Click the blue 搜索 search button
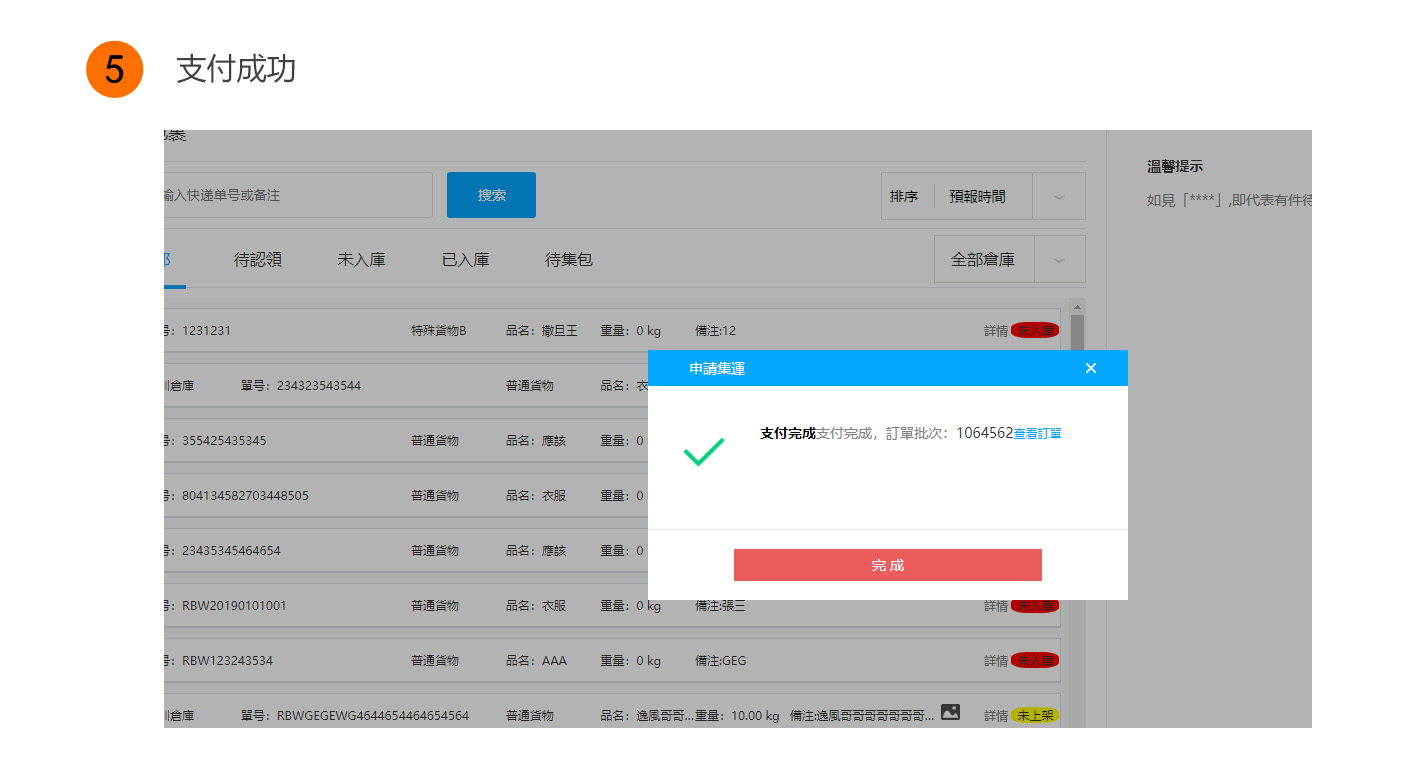Image resolution: width=1417 pixels, height=768 pixels. coord(491,195)
